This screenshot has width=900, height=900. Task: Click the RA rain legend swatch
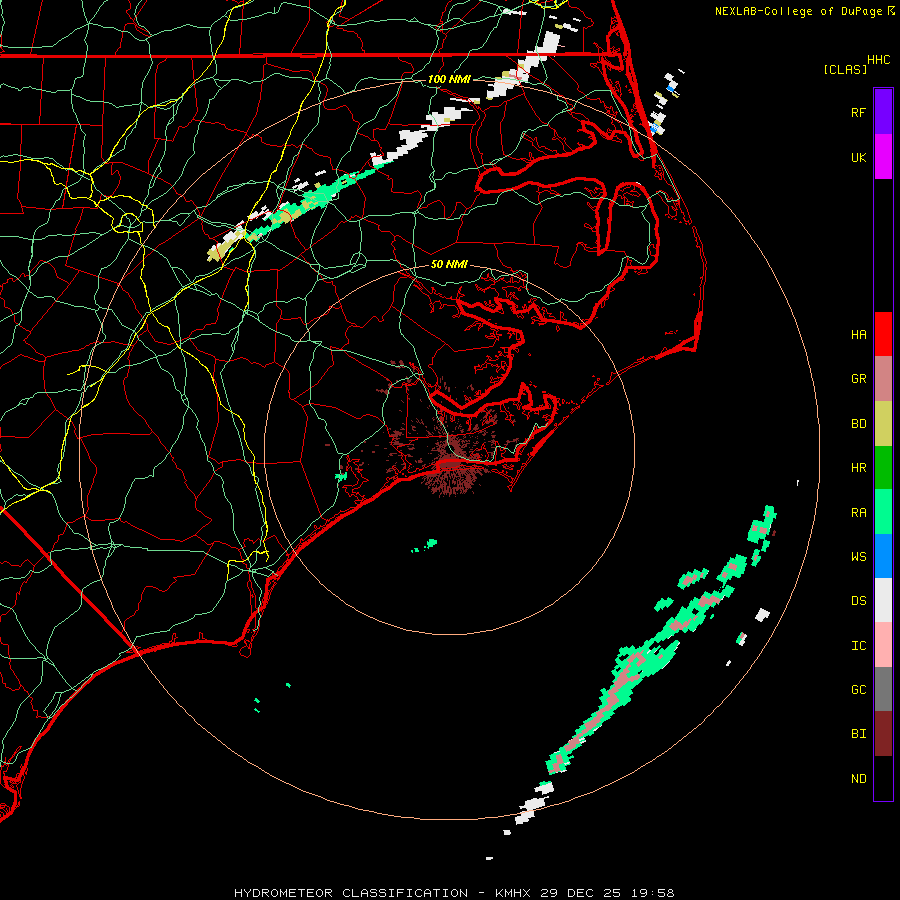pyautogui.click(x=883, y=512)
